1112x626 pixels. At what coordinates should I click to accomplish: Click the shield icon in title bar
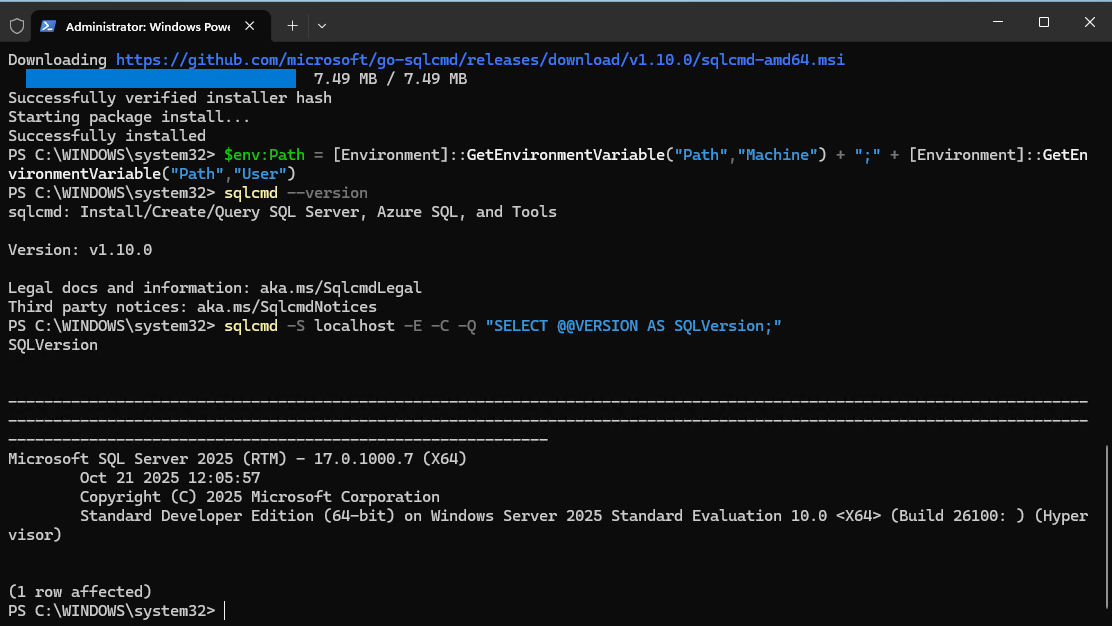coord(17,26)
